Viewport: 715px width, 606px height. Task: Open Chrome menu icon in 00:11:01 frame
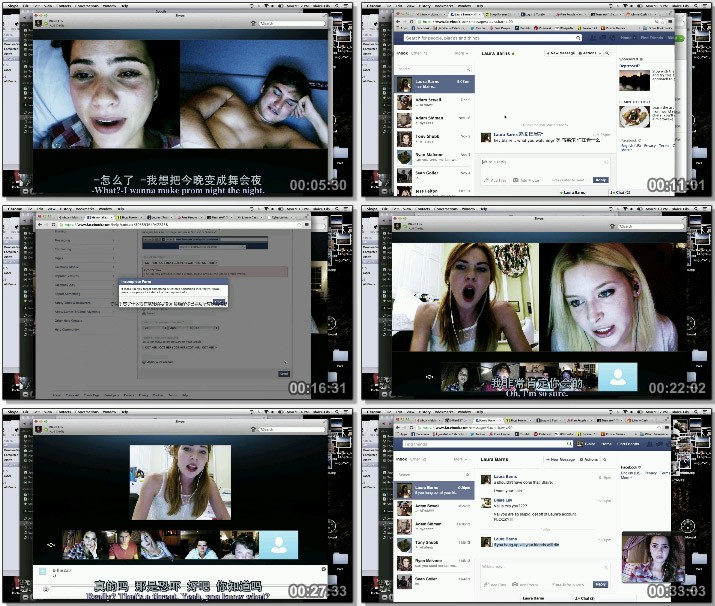click(x=670, y=21)
